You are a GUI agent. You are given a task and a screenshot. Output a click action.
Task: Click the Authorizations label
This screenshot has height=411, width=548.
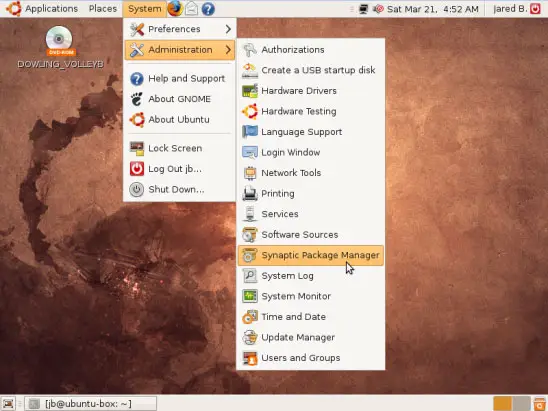[293, 50]
